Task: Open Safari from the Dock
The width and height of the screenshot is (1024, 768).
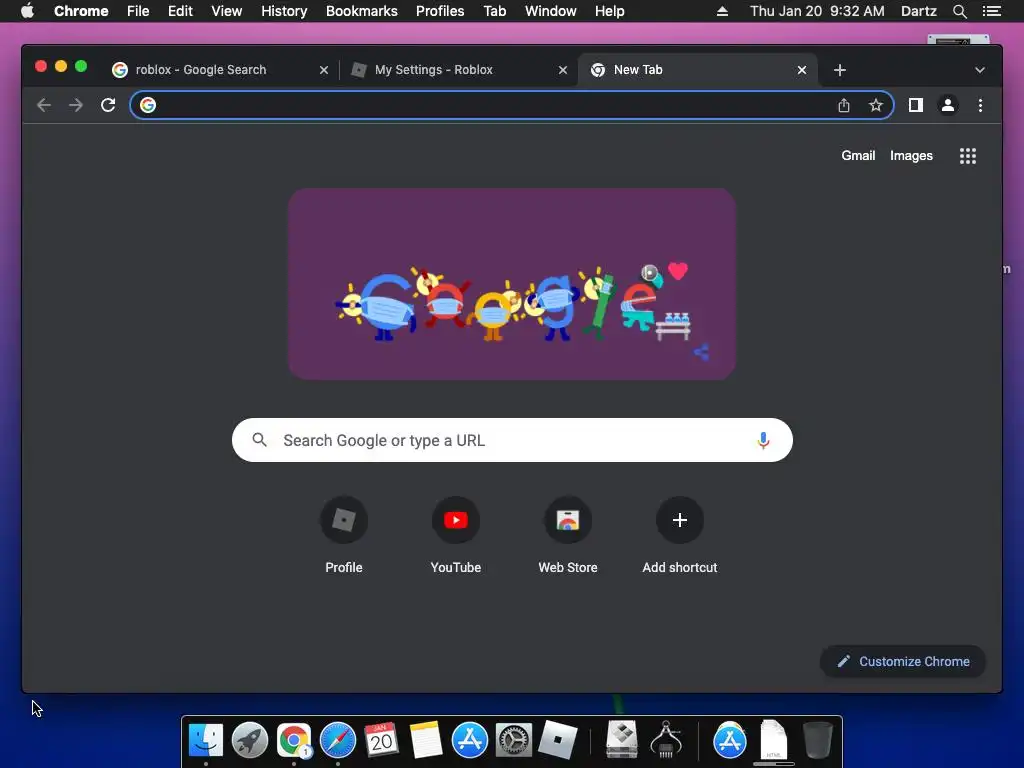Action: point(338,741)
